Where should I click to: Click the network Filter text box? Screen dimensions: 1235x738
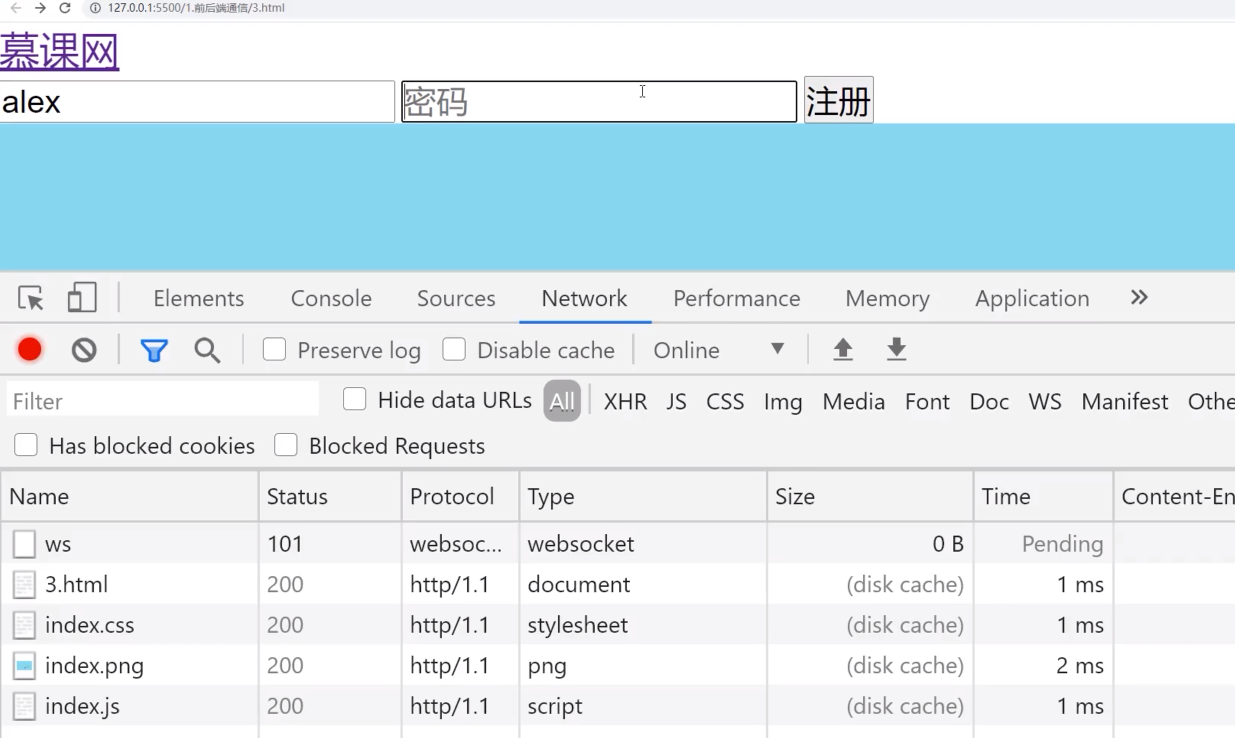click(163, 401)
